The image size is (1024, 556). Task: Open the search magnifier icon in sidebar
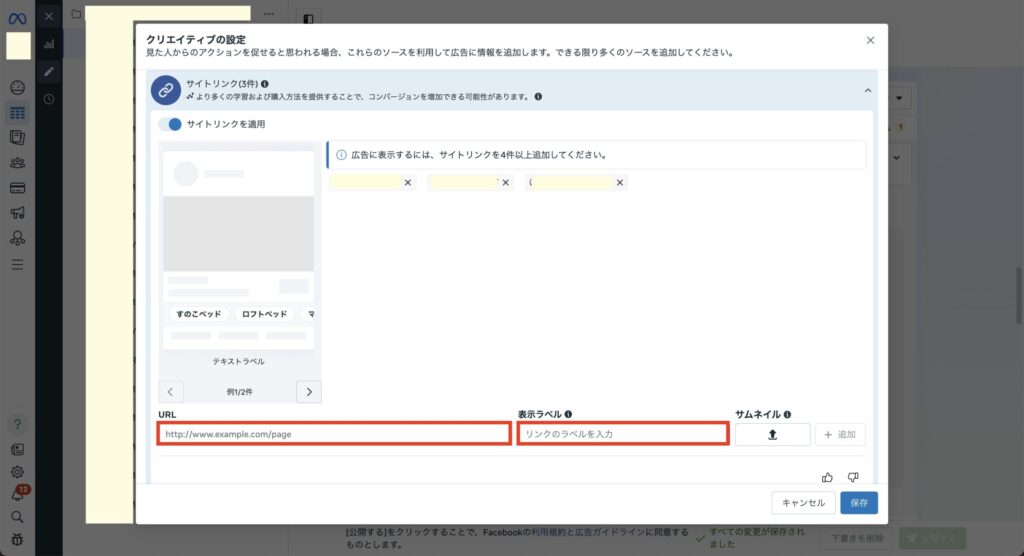click(18, 517)
